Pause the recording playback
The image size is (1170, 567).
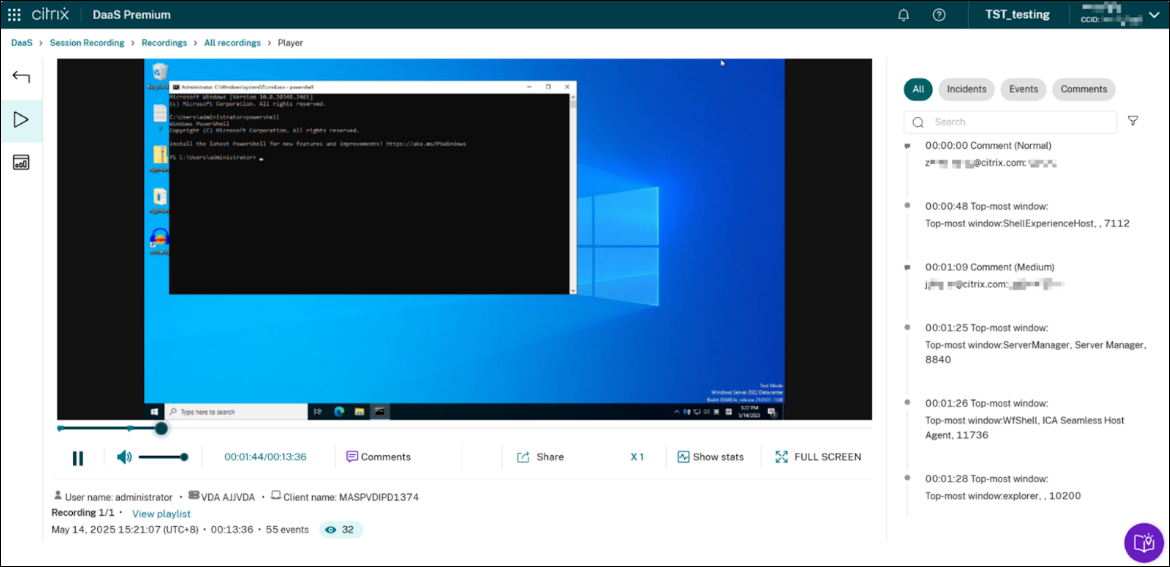coord(78,458)
